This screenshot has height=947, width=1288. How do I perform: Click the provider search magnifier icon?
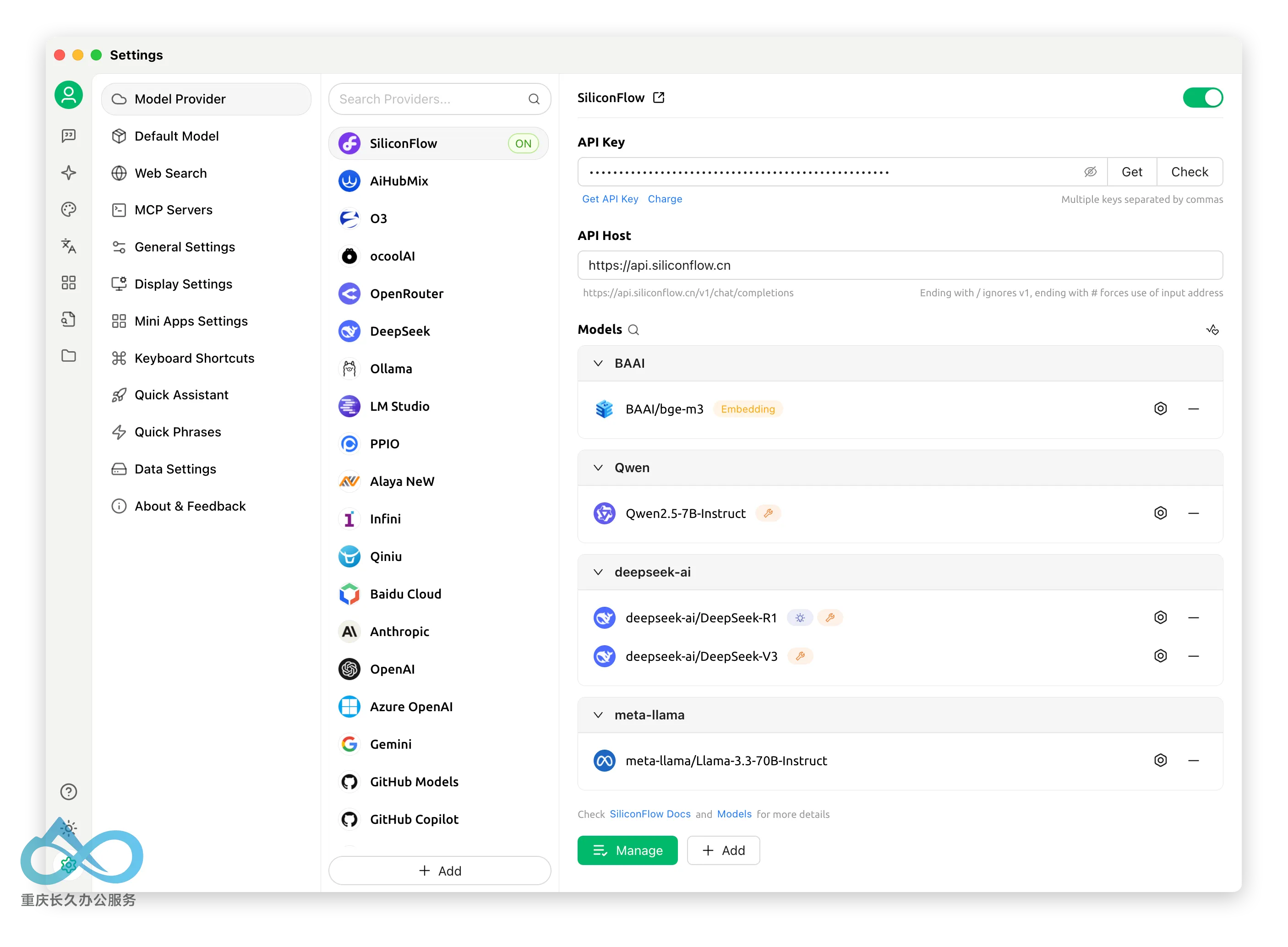pos(534,99)
